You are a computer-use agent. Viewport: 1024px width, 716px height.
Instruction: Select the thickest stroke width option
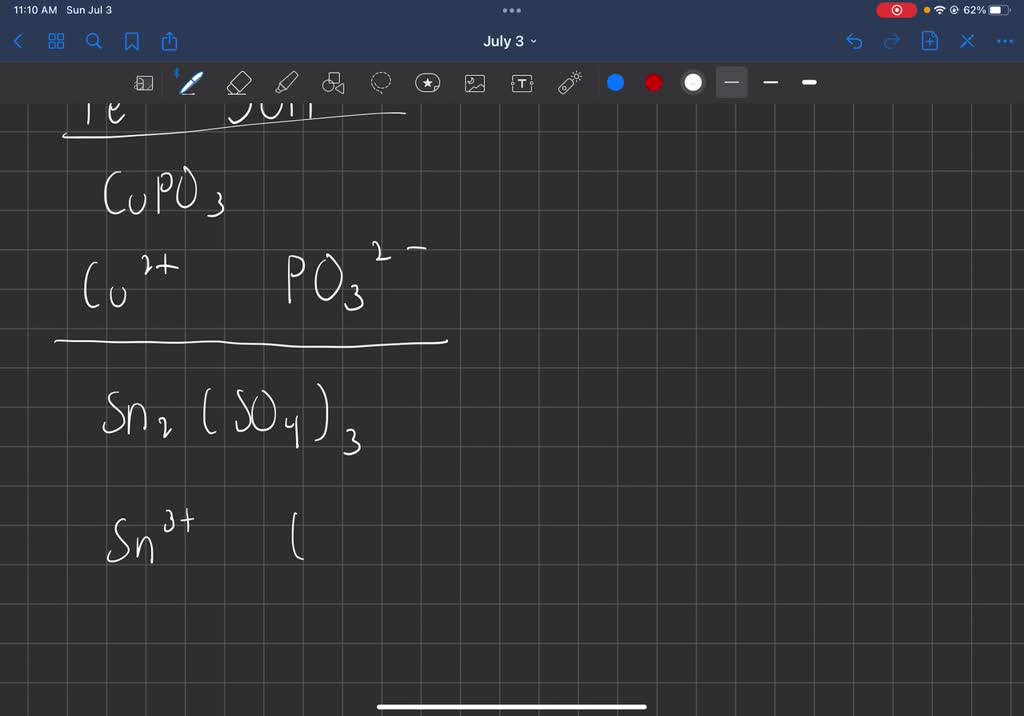(x=809, y=83)
